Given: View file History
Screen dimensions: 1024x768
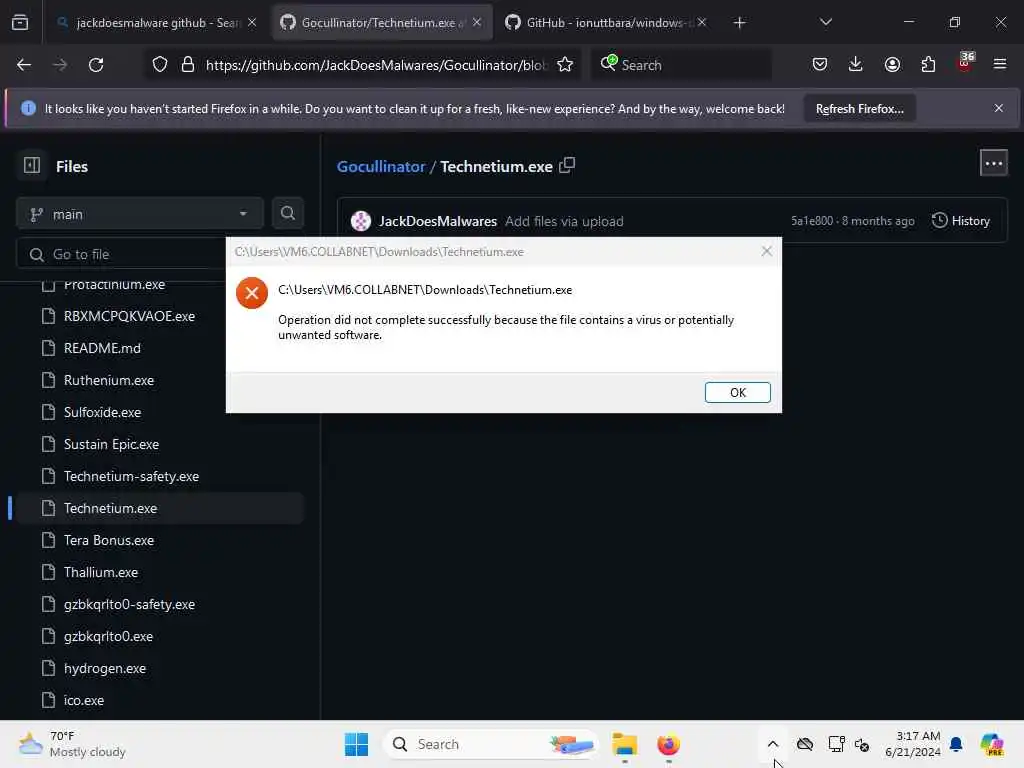Looking at the screenshot, I should click(x=960, y=221).
